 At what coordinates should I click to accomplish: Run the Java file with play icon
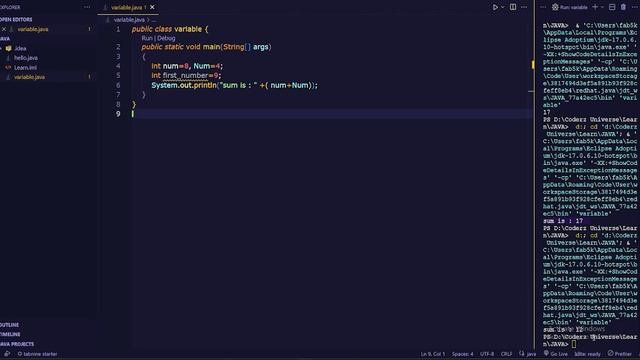495,7
